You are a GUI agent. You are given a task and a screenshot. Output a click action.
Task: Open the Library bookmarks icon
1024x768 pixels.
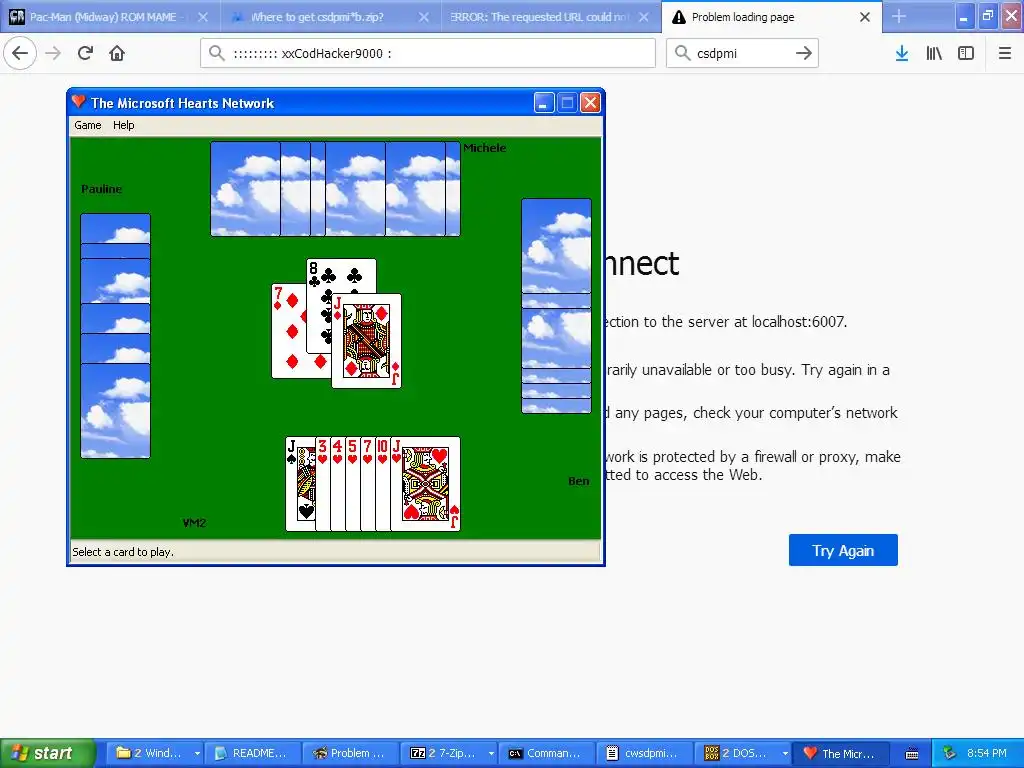[x=934, y=53]
